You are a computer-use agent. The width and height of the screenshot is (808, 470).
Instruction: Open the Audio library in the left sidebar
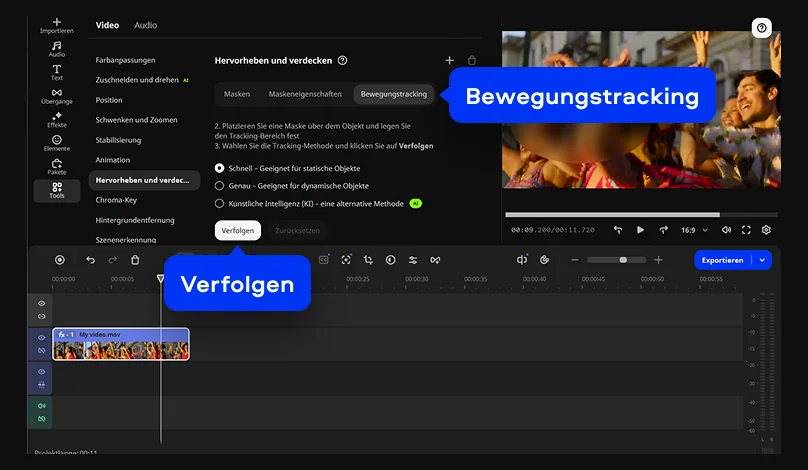click(x=57, y=49)
